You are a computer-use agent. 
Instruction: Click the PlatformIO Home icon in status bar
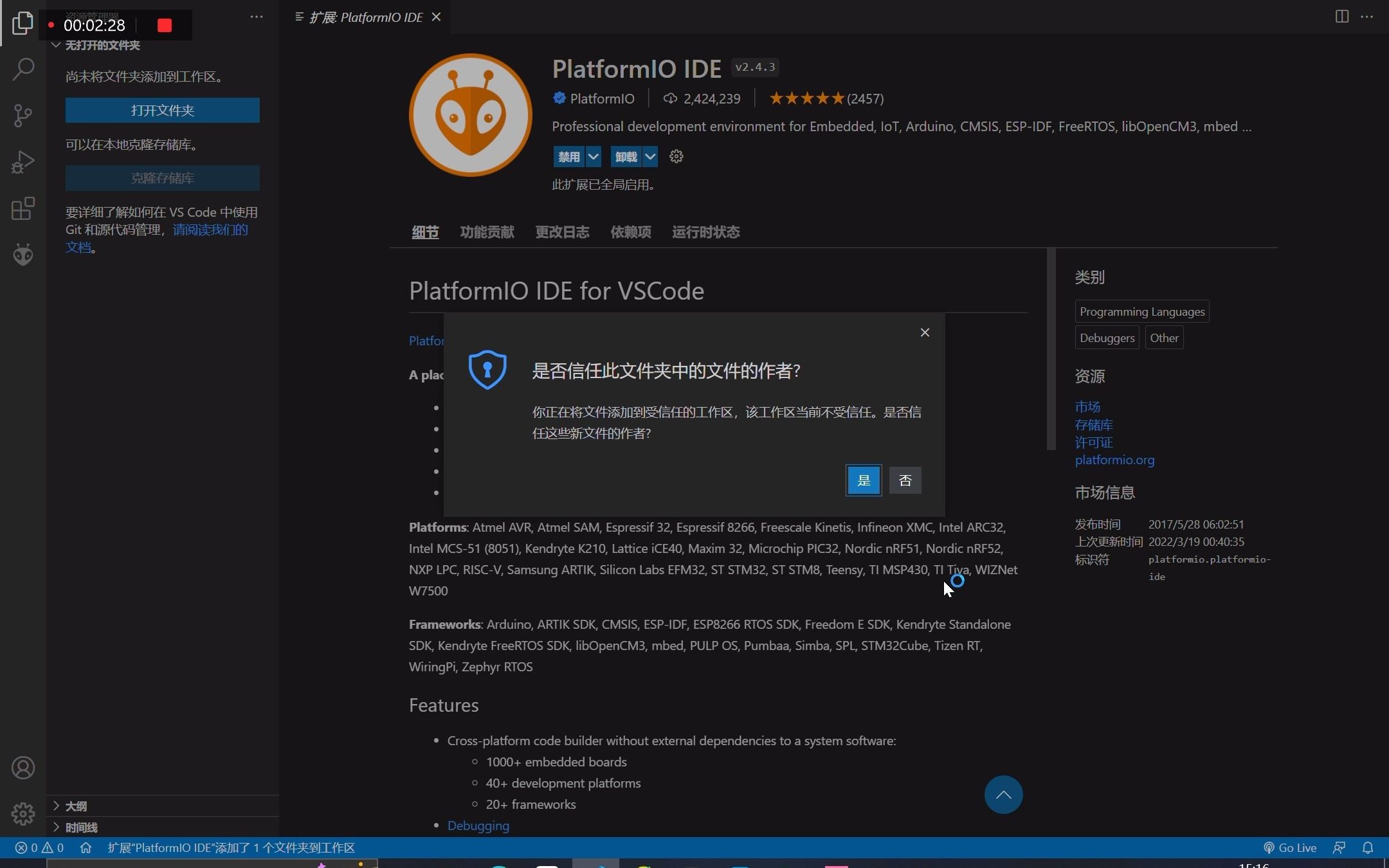click(86, 847)
